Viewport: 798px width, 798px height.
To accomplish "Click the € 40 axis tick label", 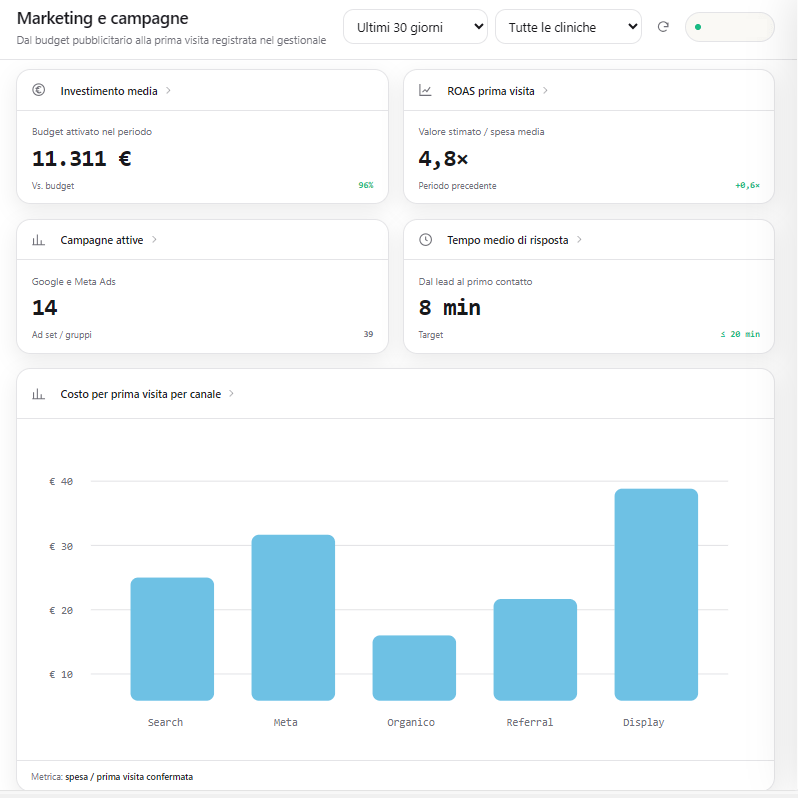I will (x=61, y=481).
